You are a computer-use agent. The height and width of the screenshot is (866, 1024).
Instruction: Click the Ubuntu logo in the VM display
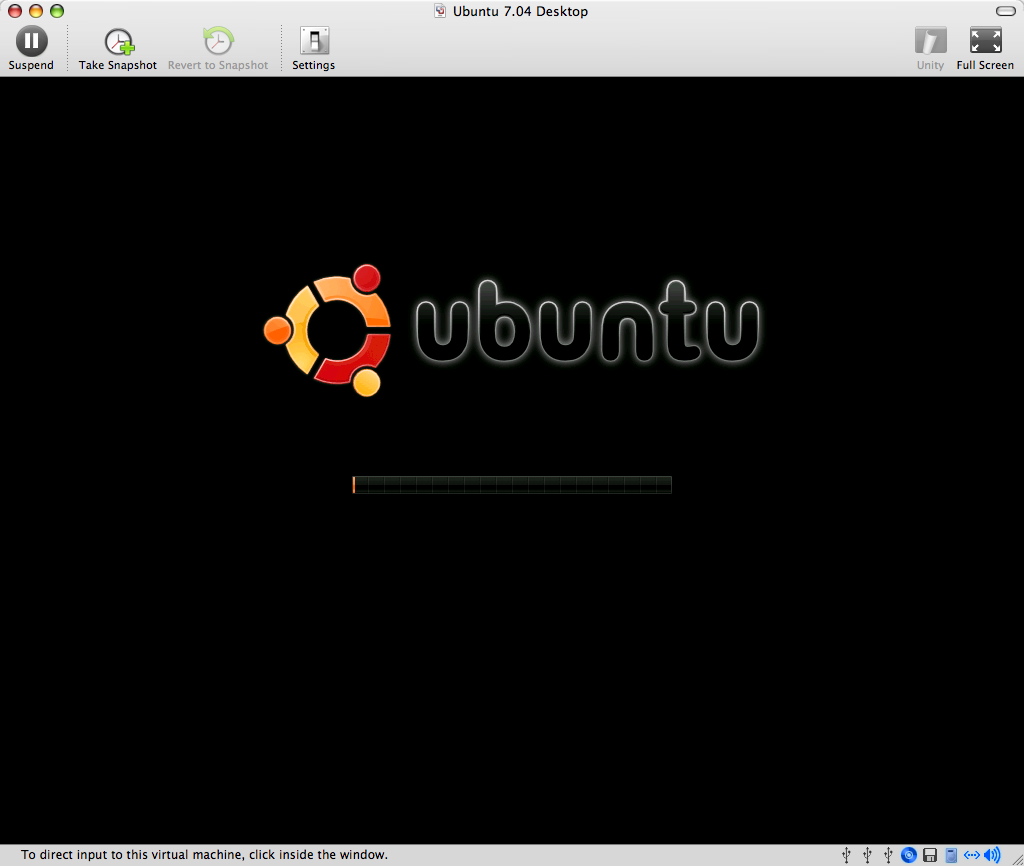327,330
